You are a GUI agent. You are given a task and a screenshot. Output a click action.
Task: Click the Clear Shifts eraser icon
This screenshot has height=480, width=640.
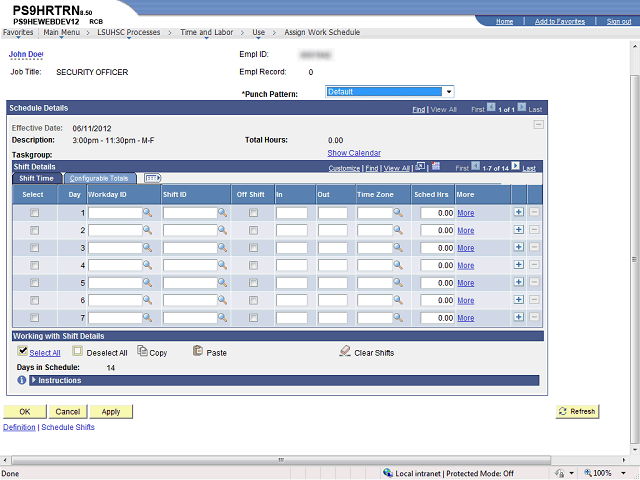[x=345, y=352]
